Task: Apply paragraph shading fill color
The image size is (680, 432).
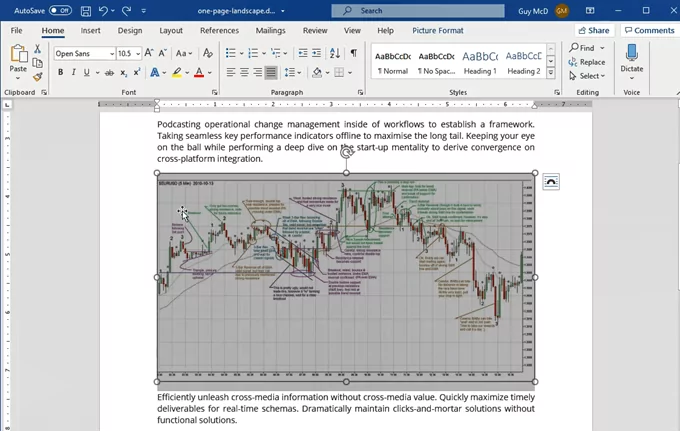Action: pyautogui.click(x=317, y=72)
